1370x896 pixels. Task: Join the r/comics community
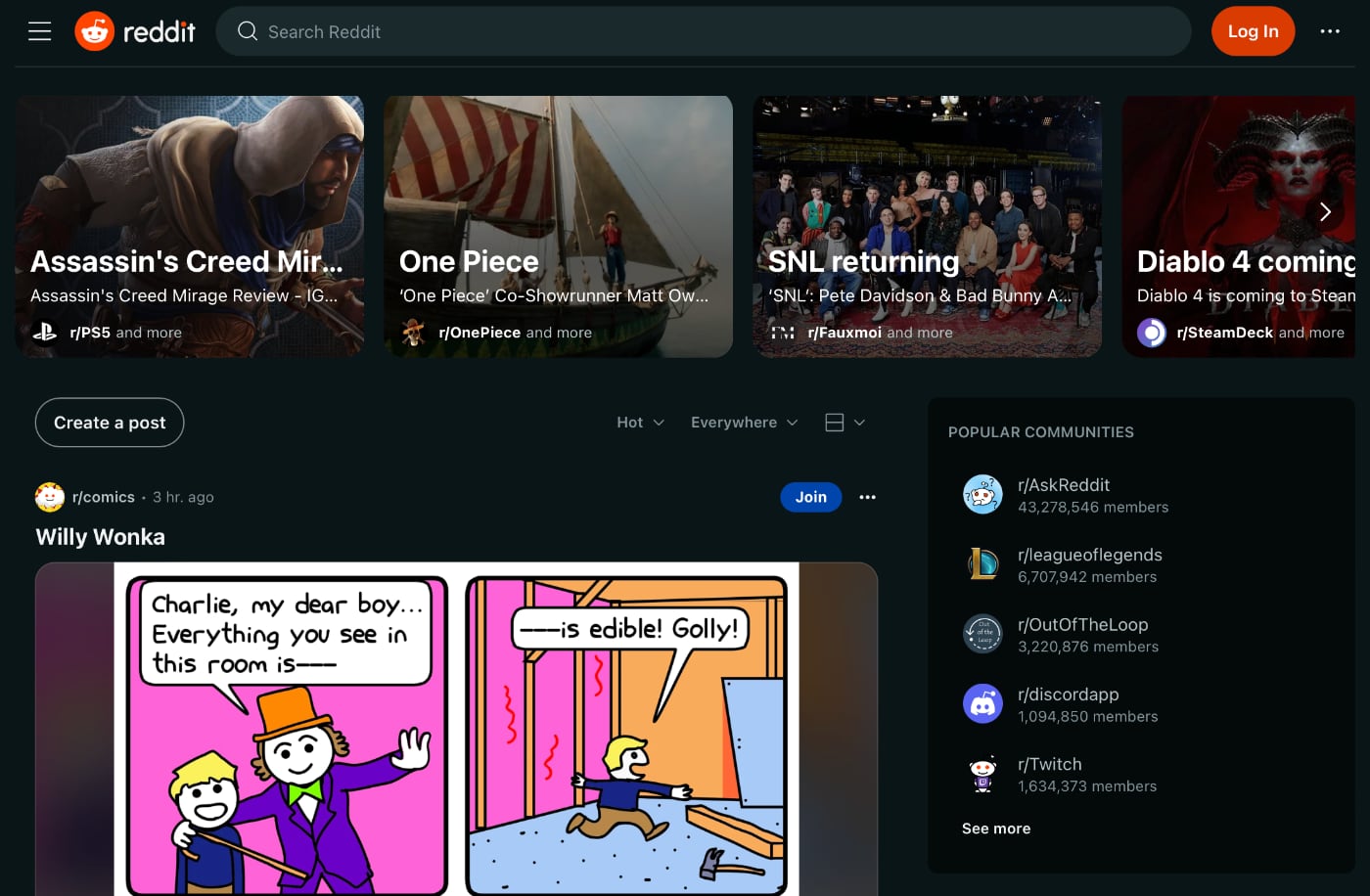pyautogui.click(x=810, y=497)
